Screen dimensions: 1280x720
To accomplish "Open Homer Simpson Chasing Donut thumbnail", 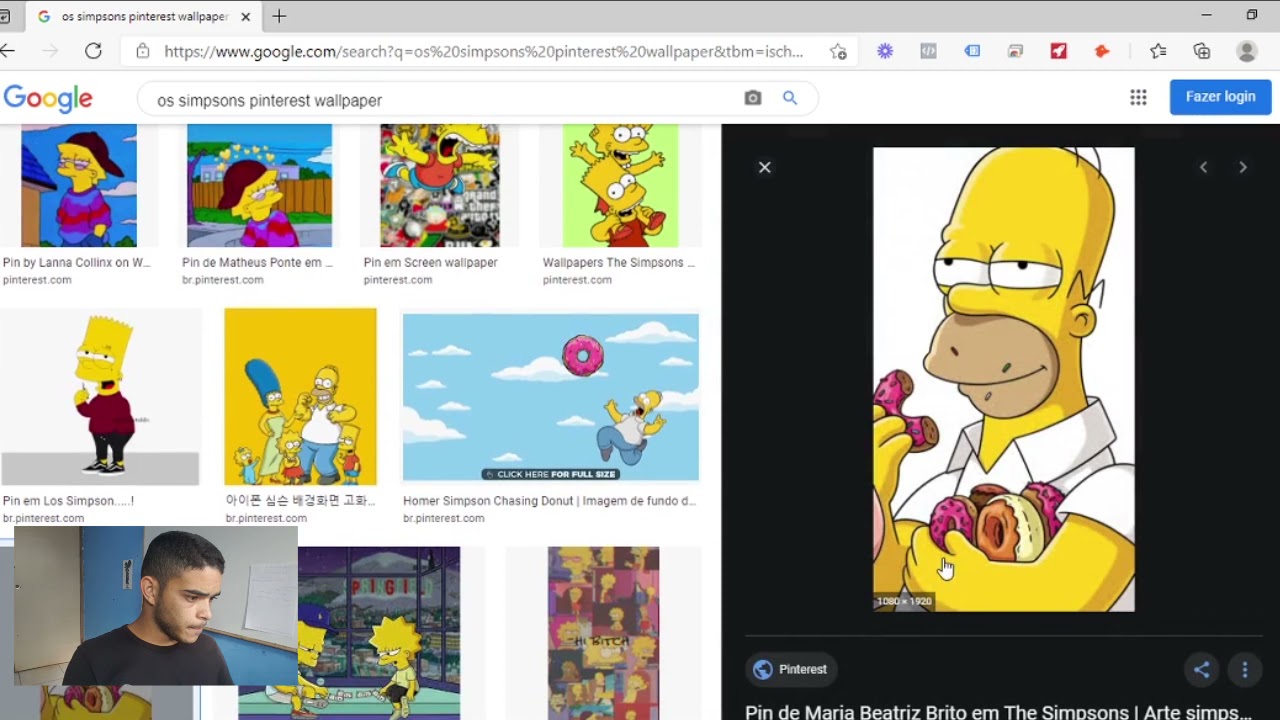I will pos(551,397).
